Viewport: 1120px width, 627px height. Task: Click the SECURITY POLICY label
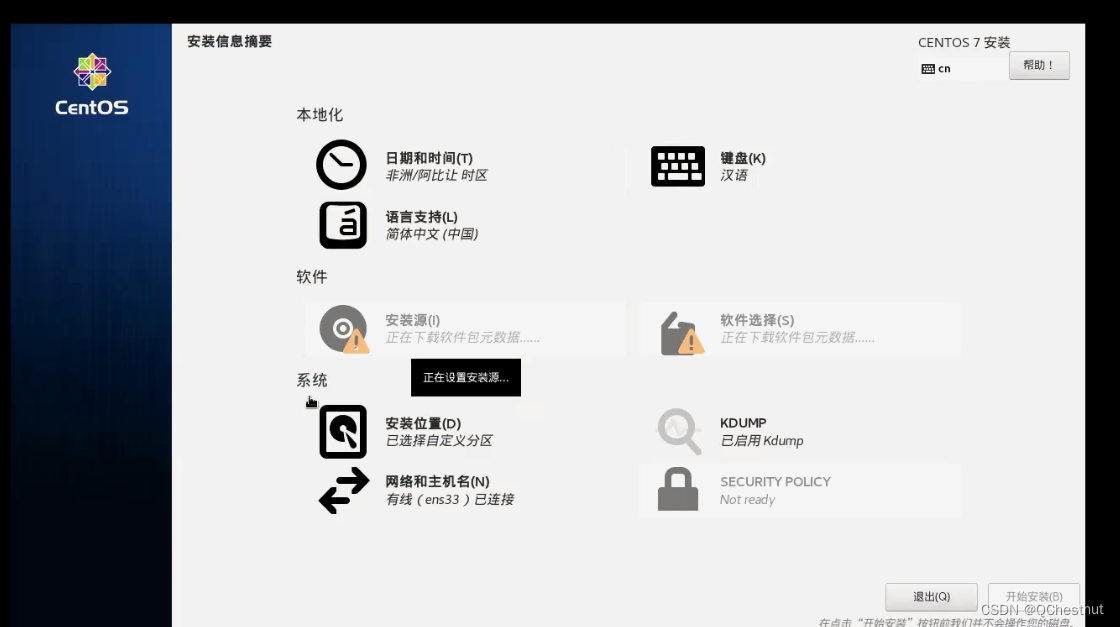[x=775, y=482]
